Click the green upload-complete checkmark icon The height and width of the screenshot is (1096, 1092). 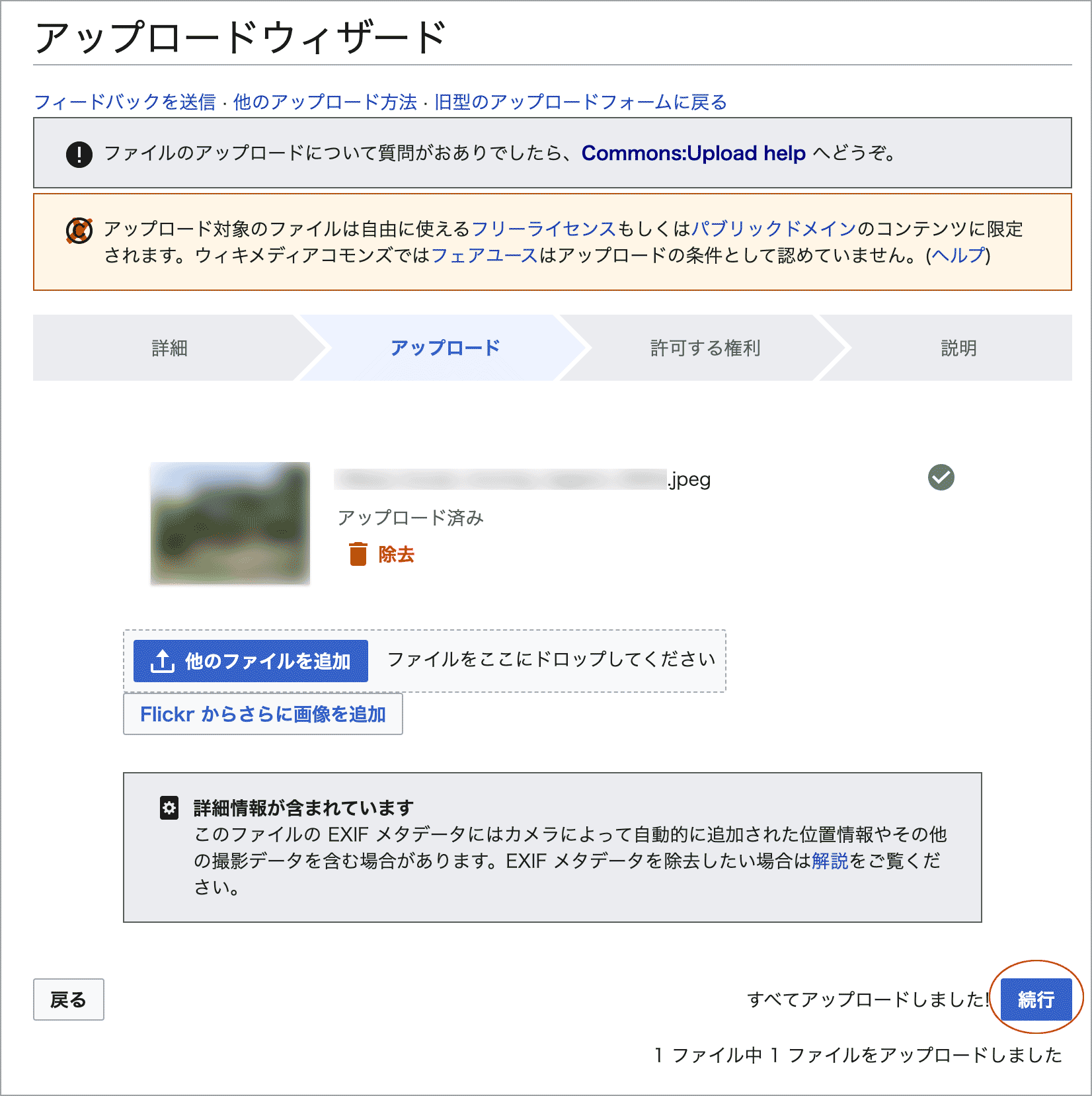click(x=941, y=477)
